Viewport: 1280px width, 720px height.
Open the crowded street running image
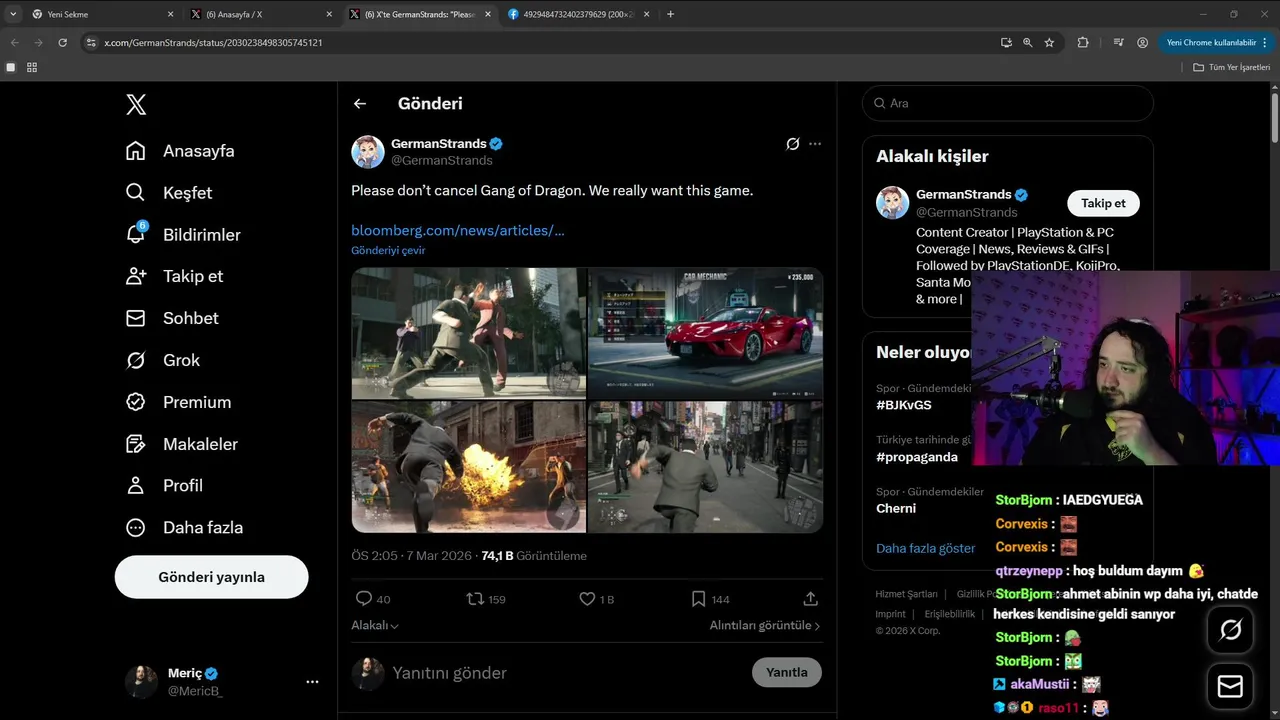[706, 467]
